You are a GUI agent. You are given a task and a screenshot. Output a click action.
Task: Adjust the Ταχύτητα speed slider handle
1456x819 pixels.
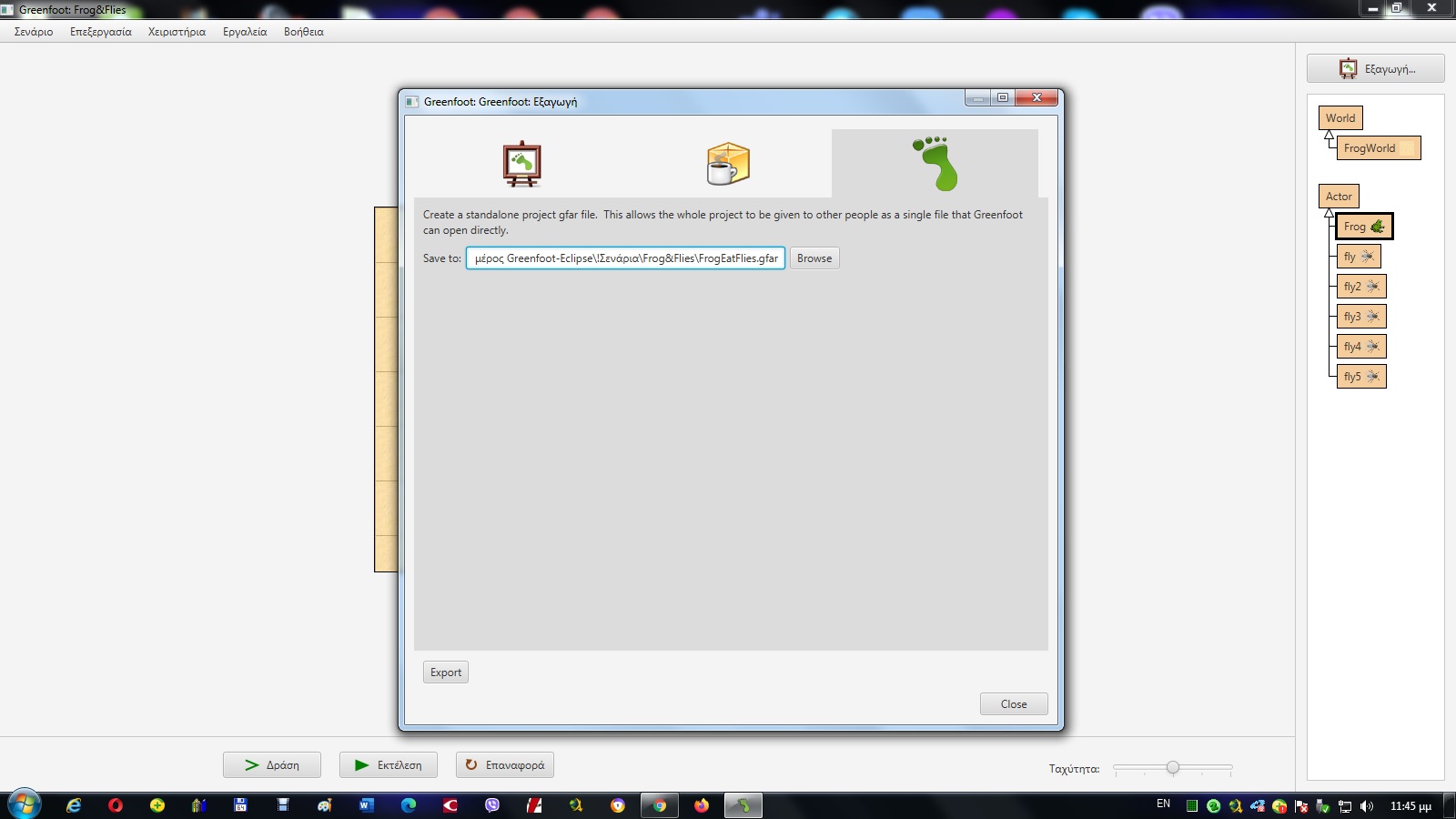1173,768
